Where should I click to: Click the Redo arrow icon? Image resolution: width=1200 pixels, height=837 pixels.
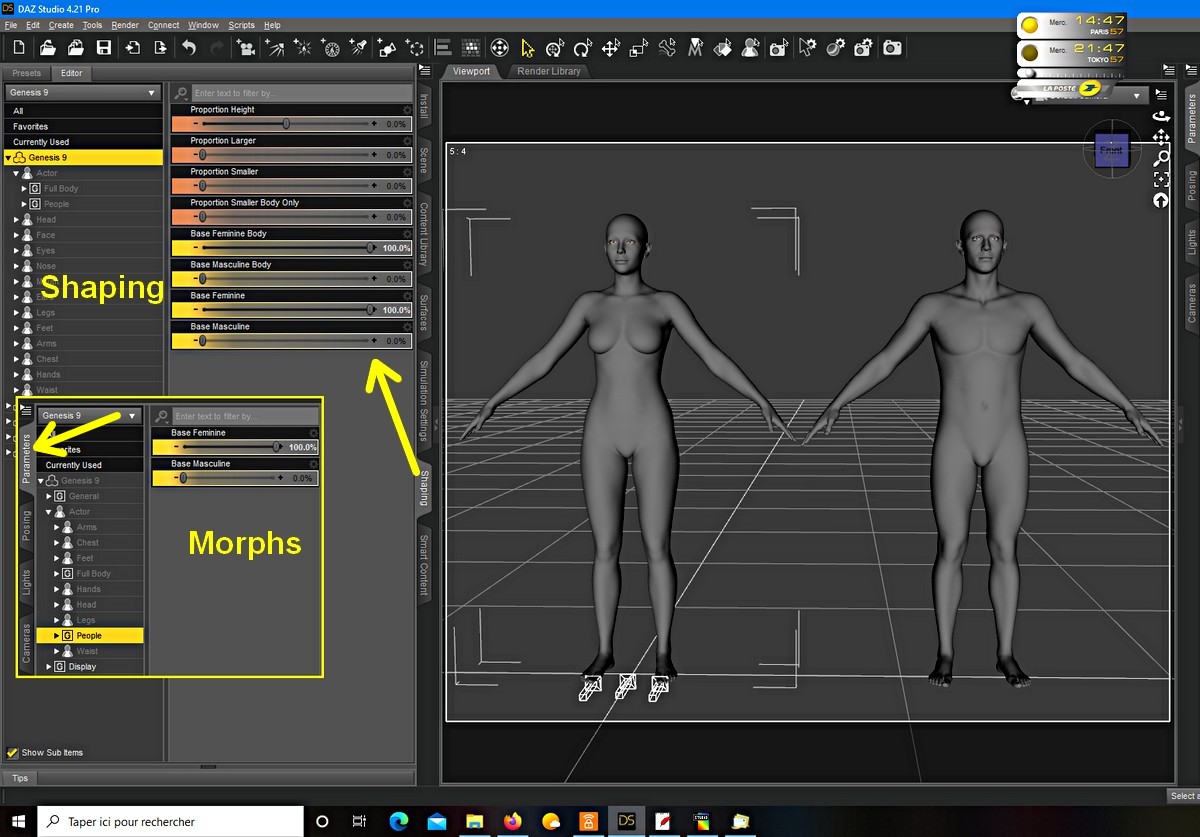[217, 47]
